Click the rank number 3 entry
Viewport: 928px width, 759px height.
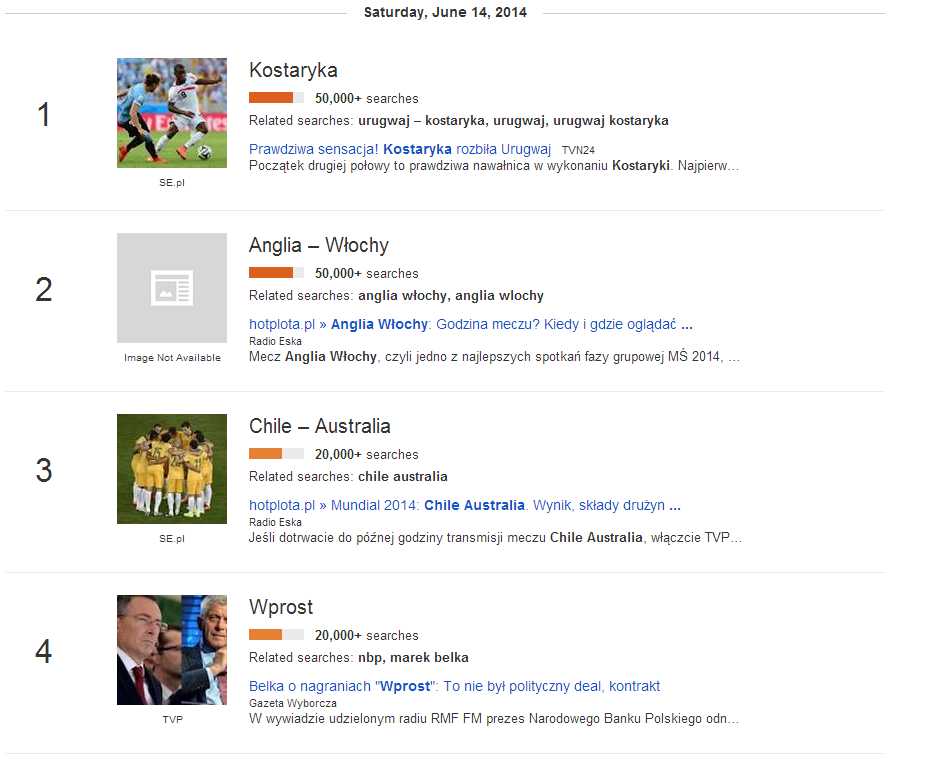click(44, 470)
